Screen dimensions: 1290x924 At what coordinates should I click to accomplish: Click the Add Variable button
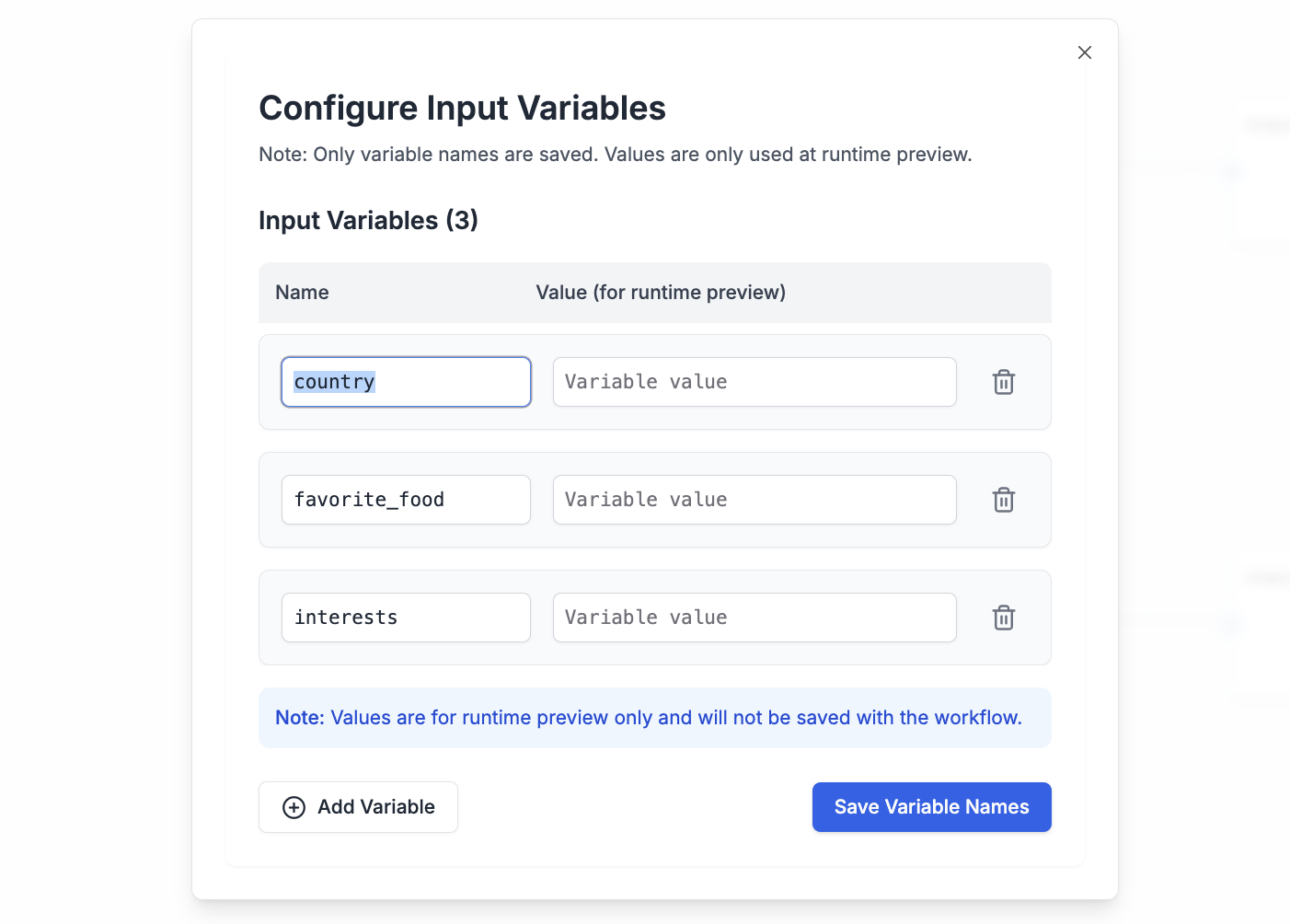pyautogui.click(x=358, y=807)
